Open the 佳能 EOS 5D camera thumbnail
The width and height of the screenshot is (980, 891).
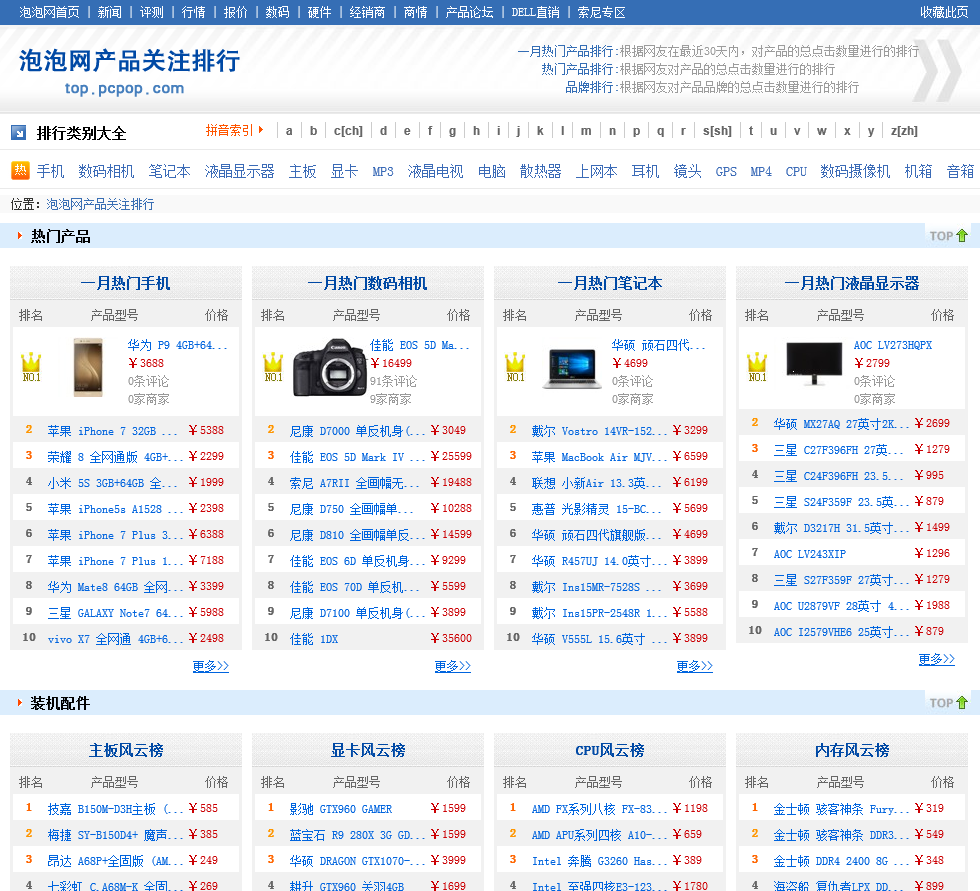click(329, 367)
